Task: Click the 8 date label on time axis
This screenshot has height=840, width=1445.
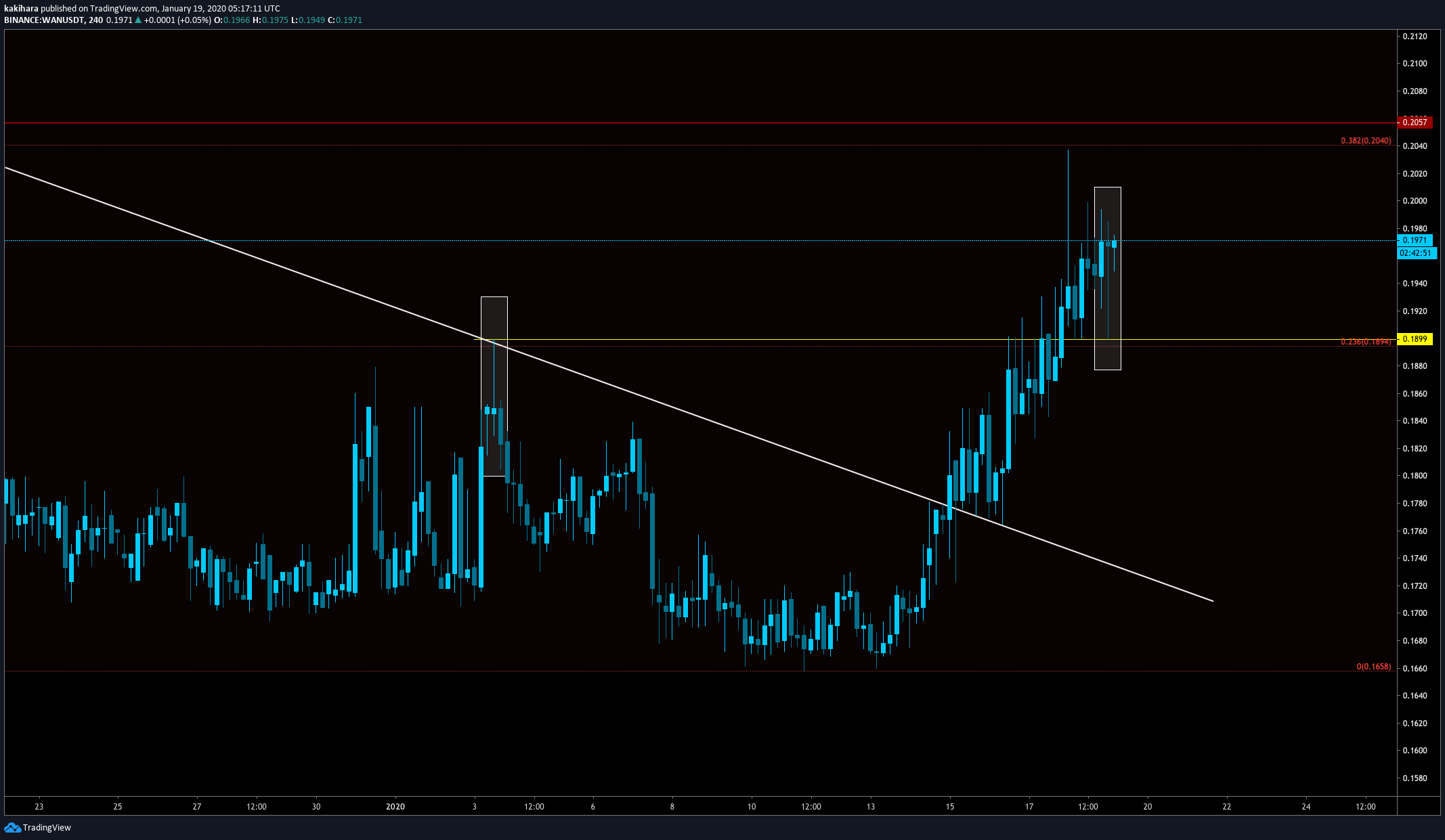Action: [x=672, y=807]
